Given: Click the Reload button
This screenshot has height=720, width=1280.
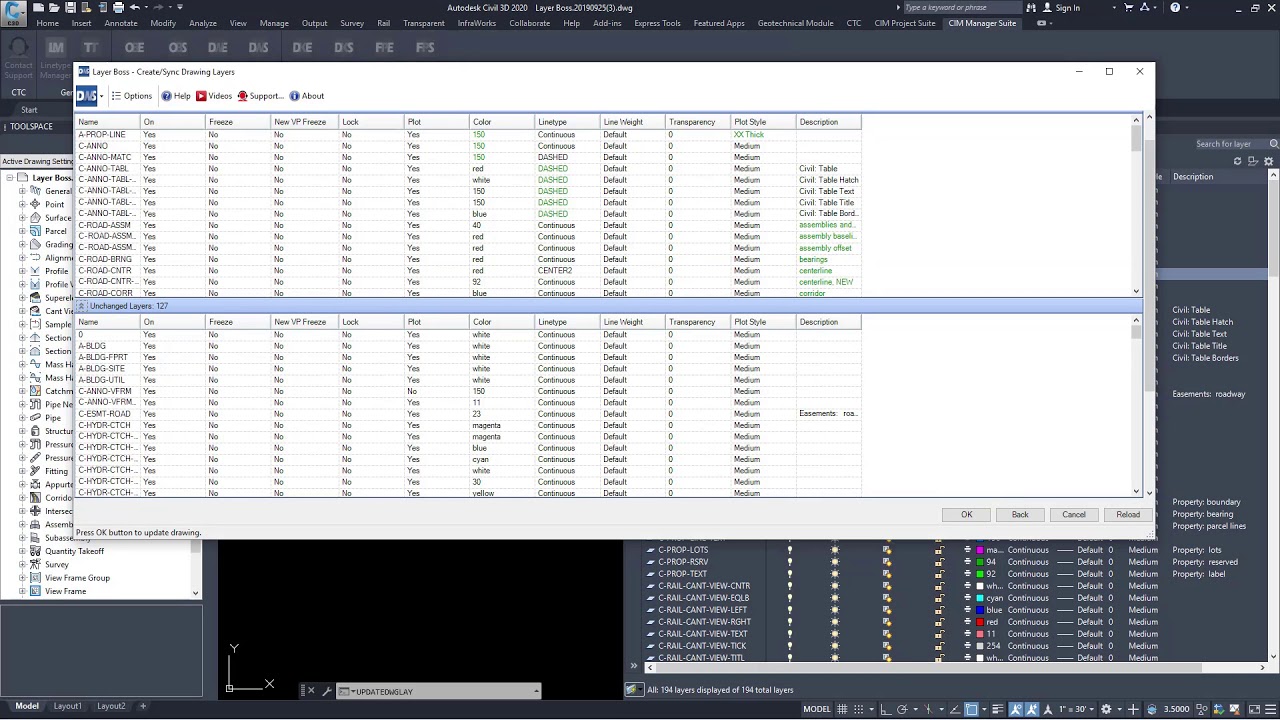Looking at the screenshot, I should click(1127, 515).
